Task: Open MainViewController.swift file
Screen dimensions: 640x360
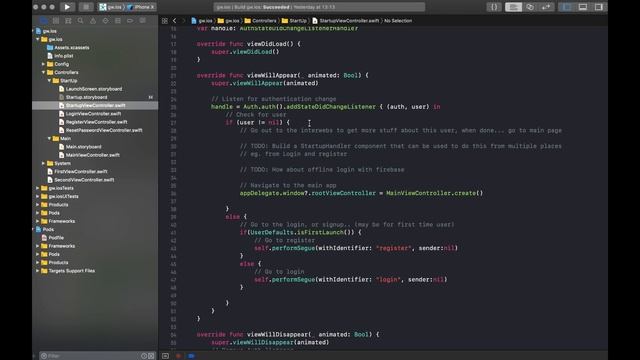Action: coord(89,155)
